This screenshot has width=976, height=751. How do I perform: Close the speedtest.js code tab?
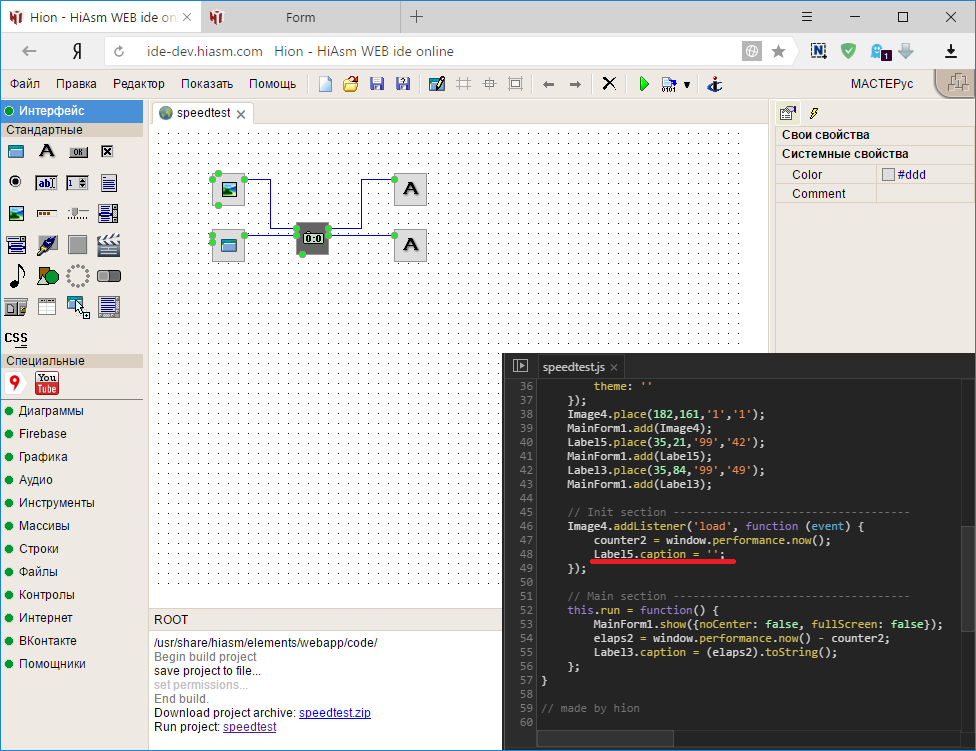coord(614,368)
